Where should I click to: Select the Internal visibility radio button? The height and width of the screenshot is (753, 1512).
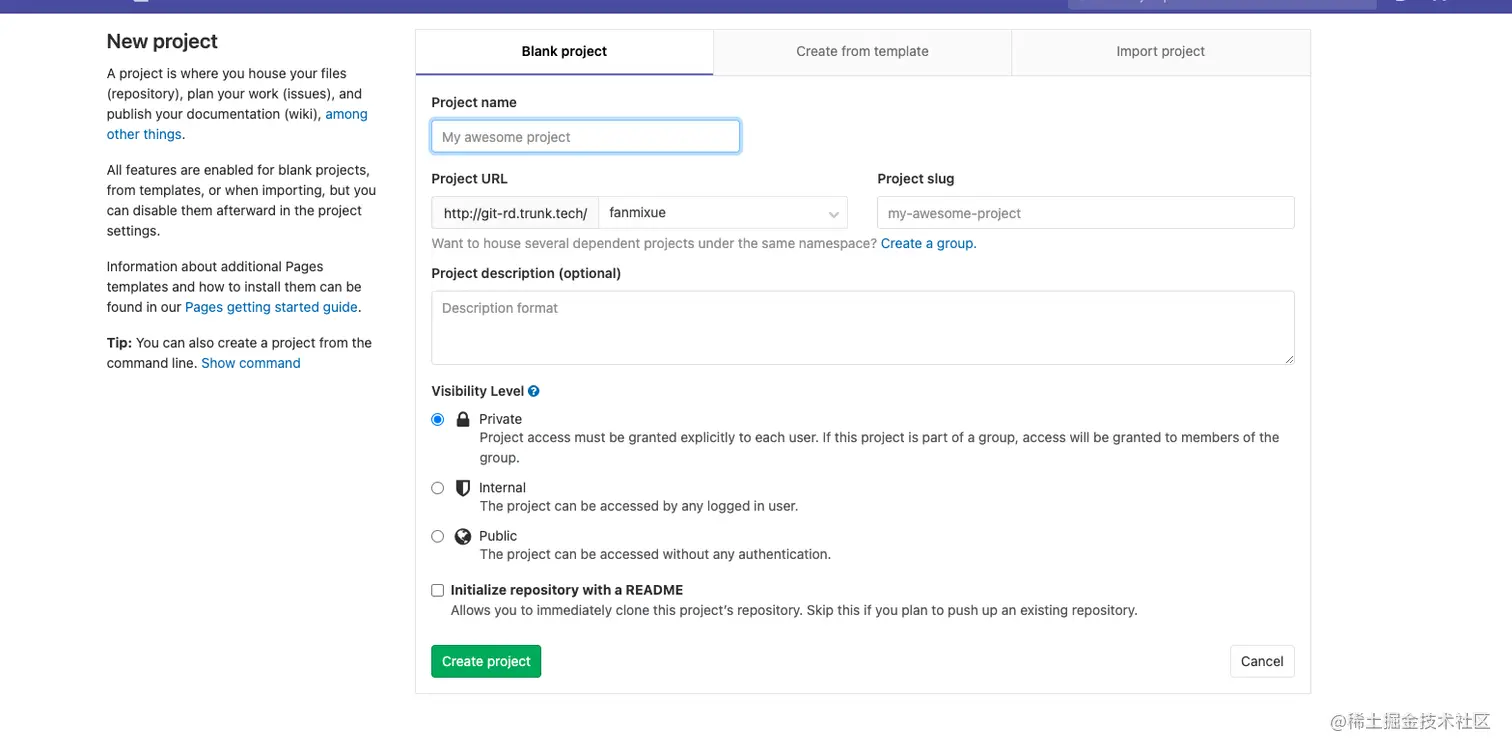pos(438,488)
